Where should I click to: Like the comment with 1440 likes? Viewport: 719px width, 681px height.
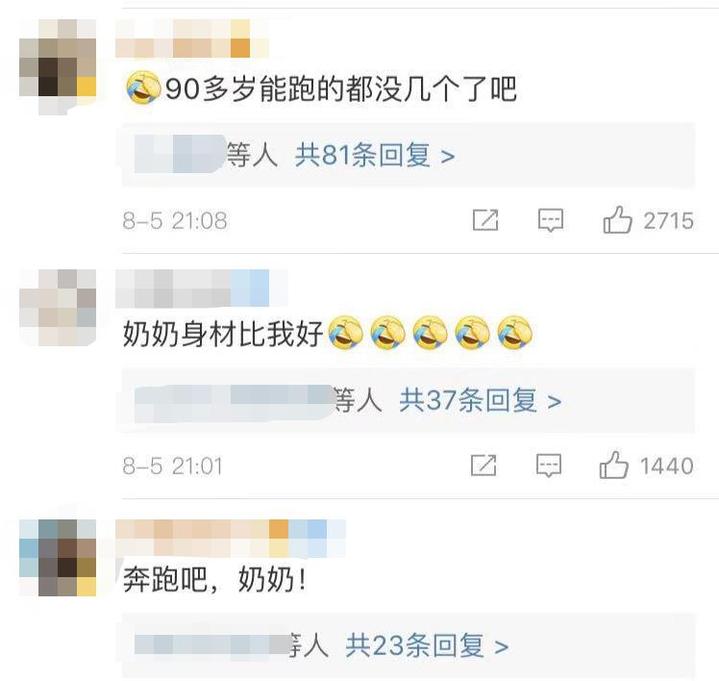[614, 465]
